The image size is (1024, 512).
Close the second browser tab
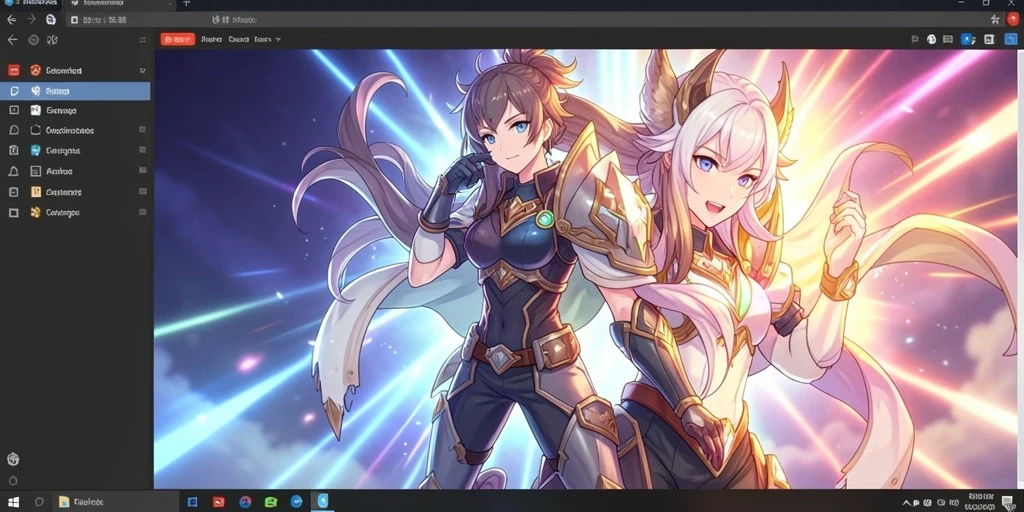pyautogui.click(x=170, y=4)
